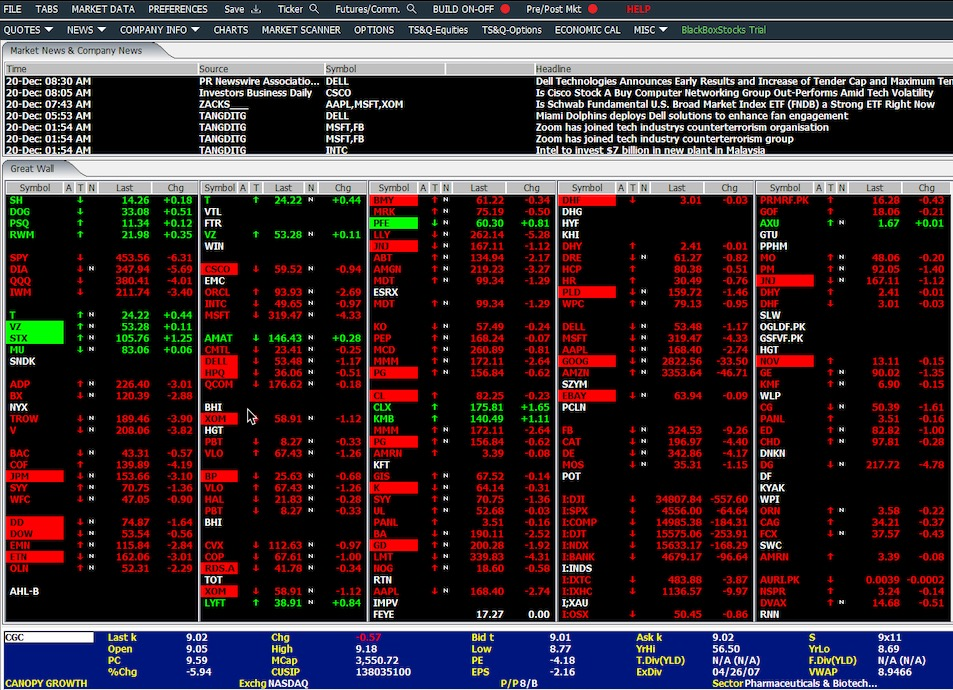The height and width of the screenshot is (690, 953).
Task: Sort news by the Source column header
Action: click(261, 69)
